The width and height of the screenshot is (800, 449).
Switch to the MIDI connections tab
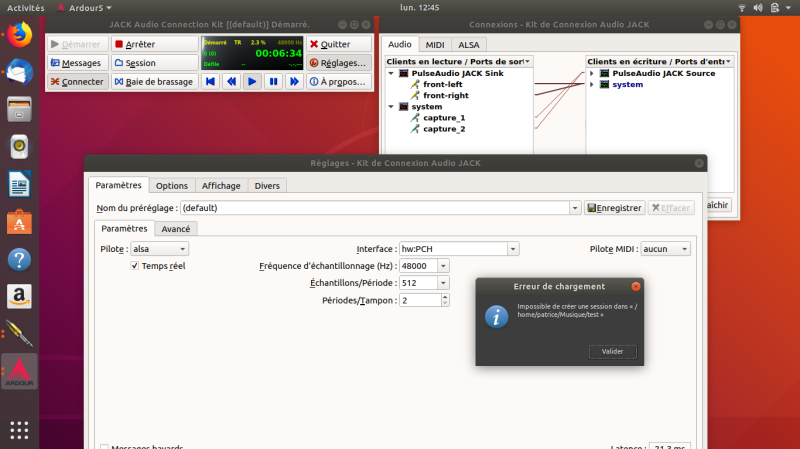click(435, 45)
